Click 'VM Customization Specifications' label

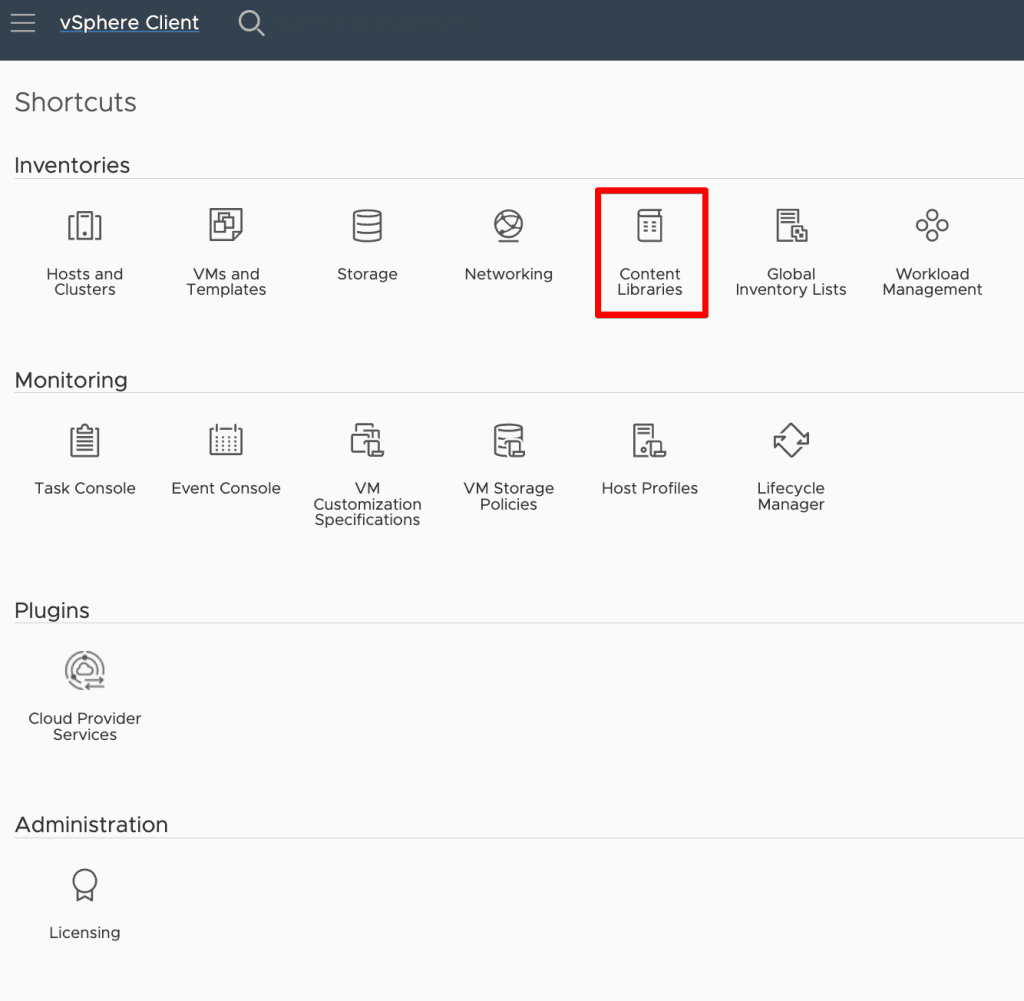tap(367, 504)
